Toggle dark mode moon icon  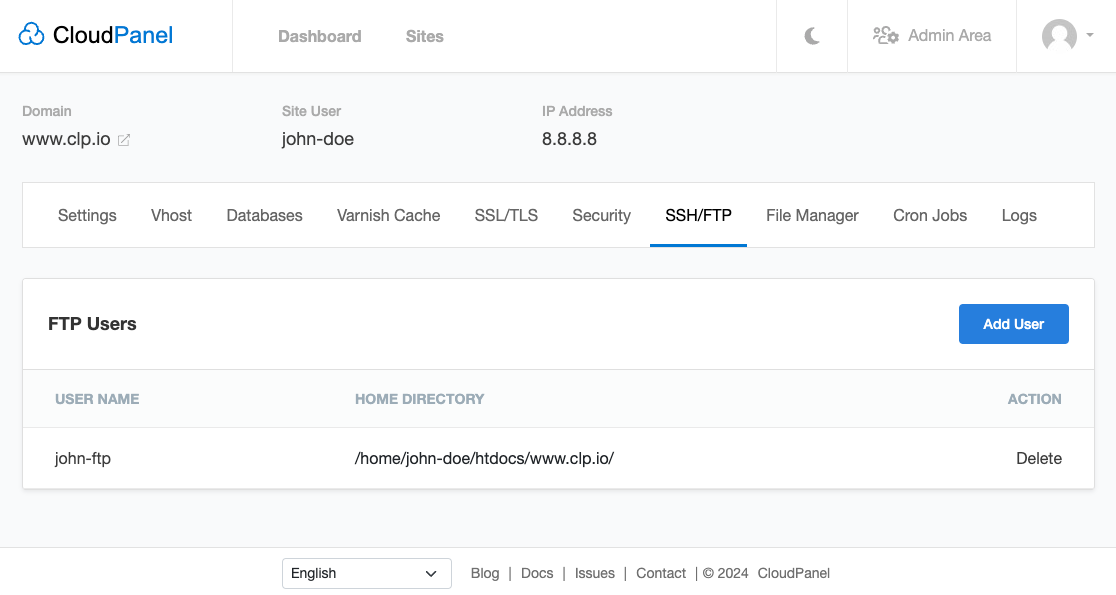[x=812, y=36]
